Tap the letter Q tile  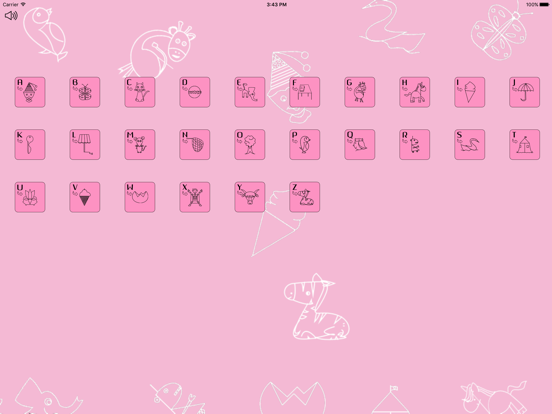359,144
